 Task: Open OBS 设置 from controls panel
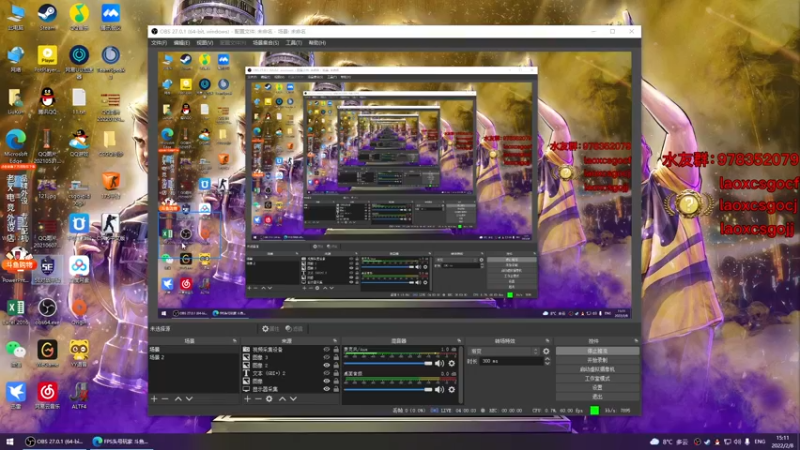point(597,387)
